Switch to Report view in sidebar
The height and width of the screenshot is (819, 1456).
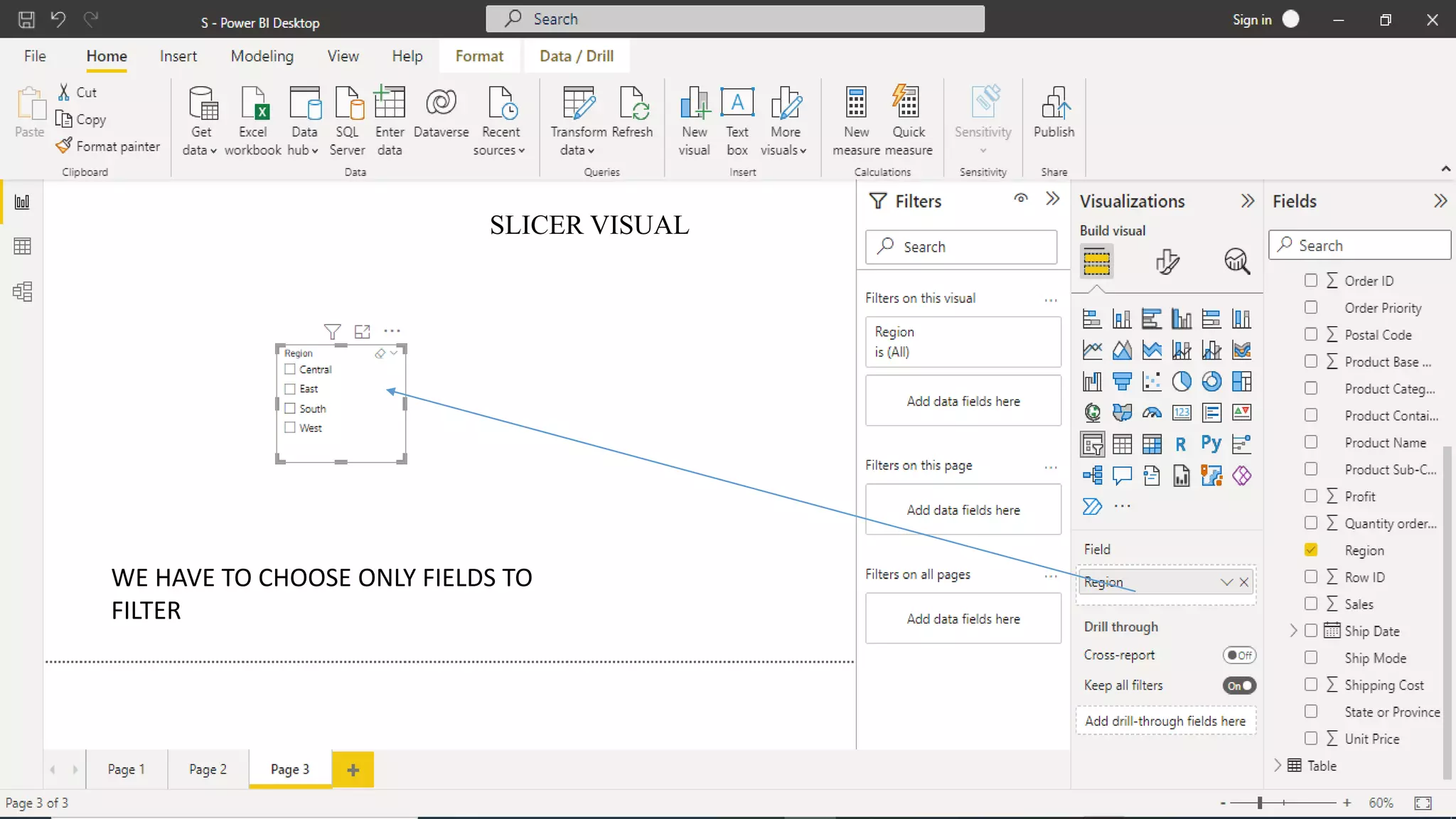pyautogui.click(x=22, y=202)
